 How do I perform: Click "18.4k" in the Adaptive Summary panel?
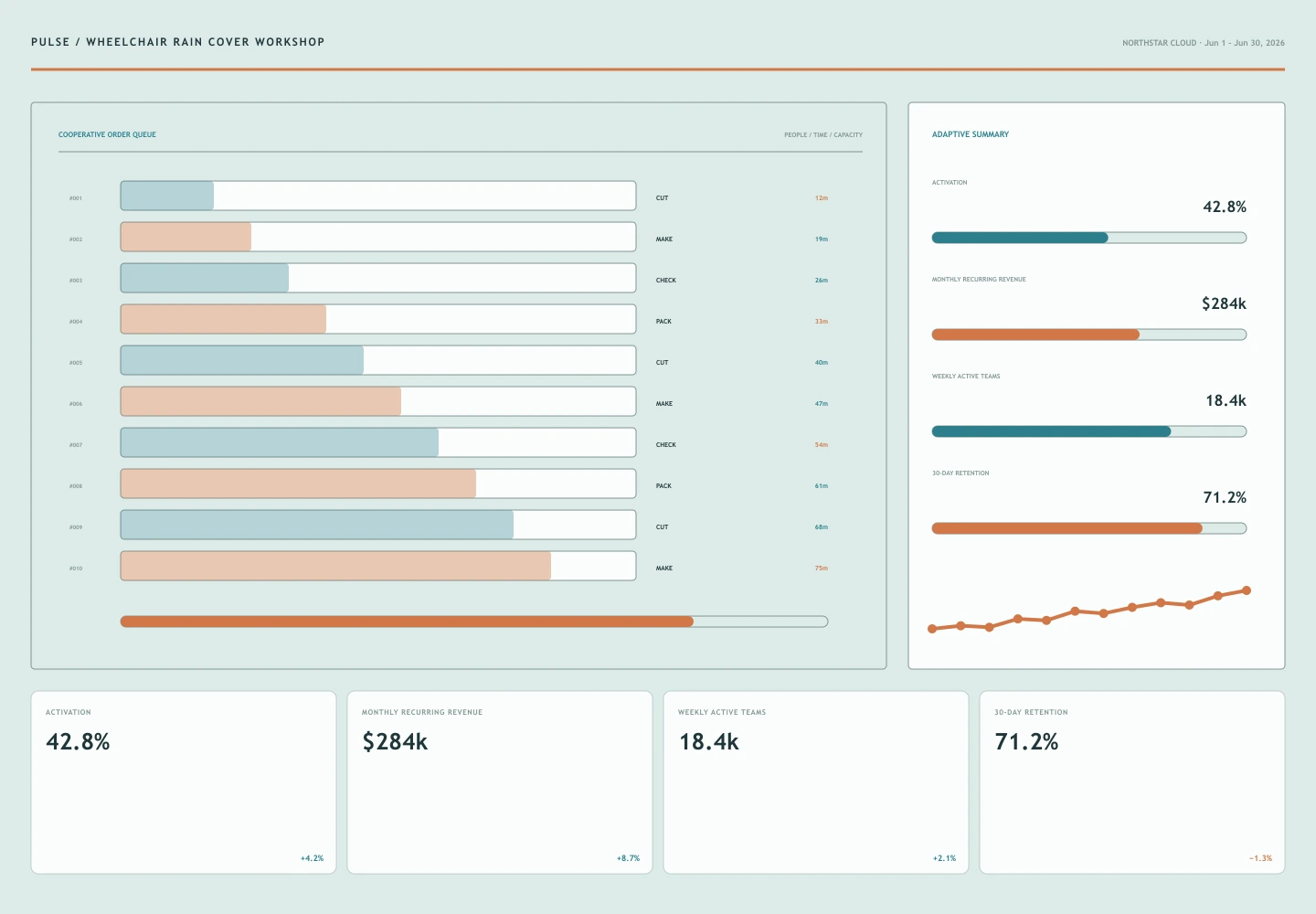pyautogui.click(x=1226, y=400)
